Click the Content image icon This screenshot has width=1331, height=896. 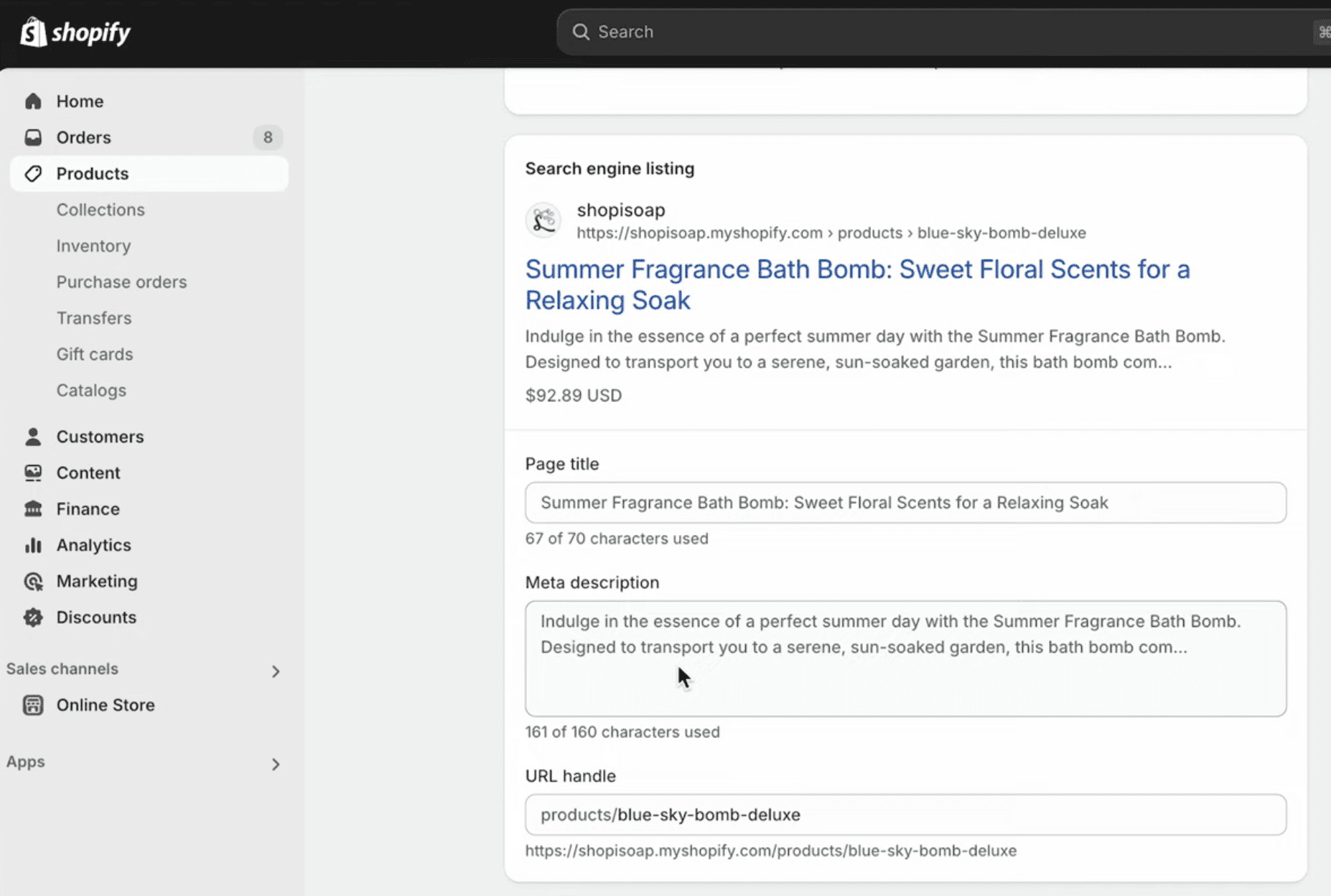click(x=33, y=472)
